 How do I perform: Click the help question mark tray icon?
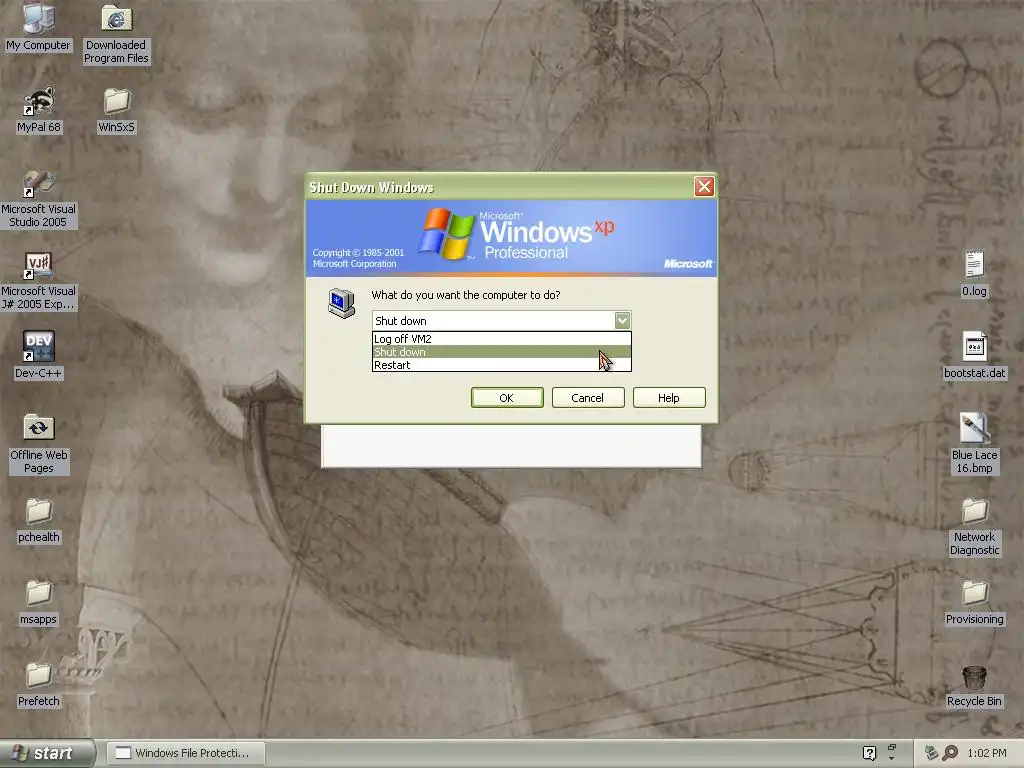click(x=869, y=753)
